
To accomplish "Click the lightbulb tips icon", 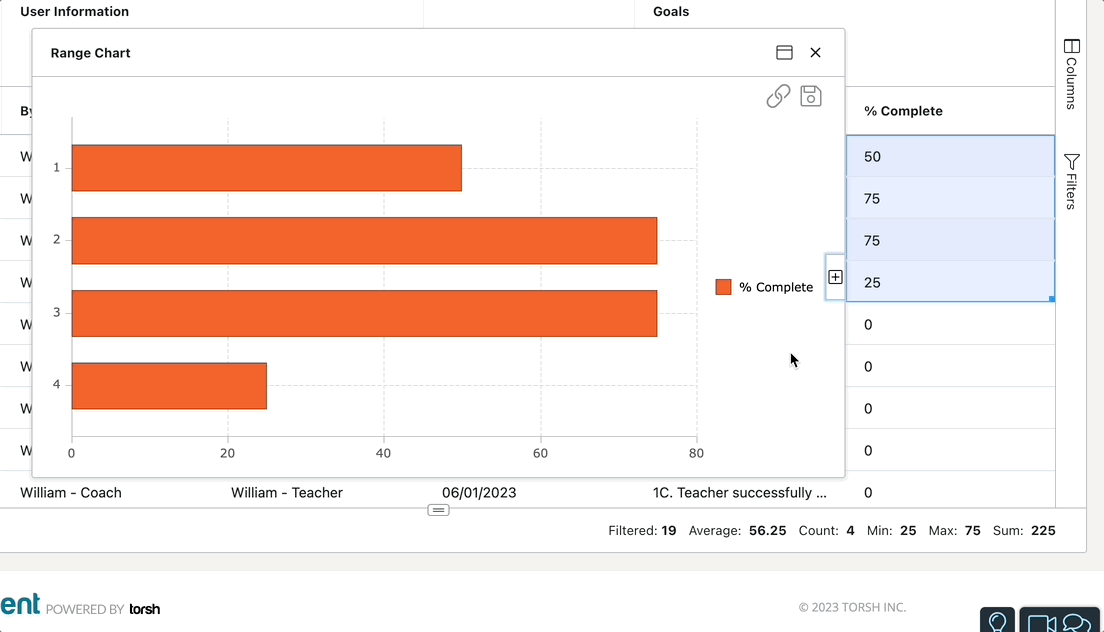I will pos(997,621).
